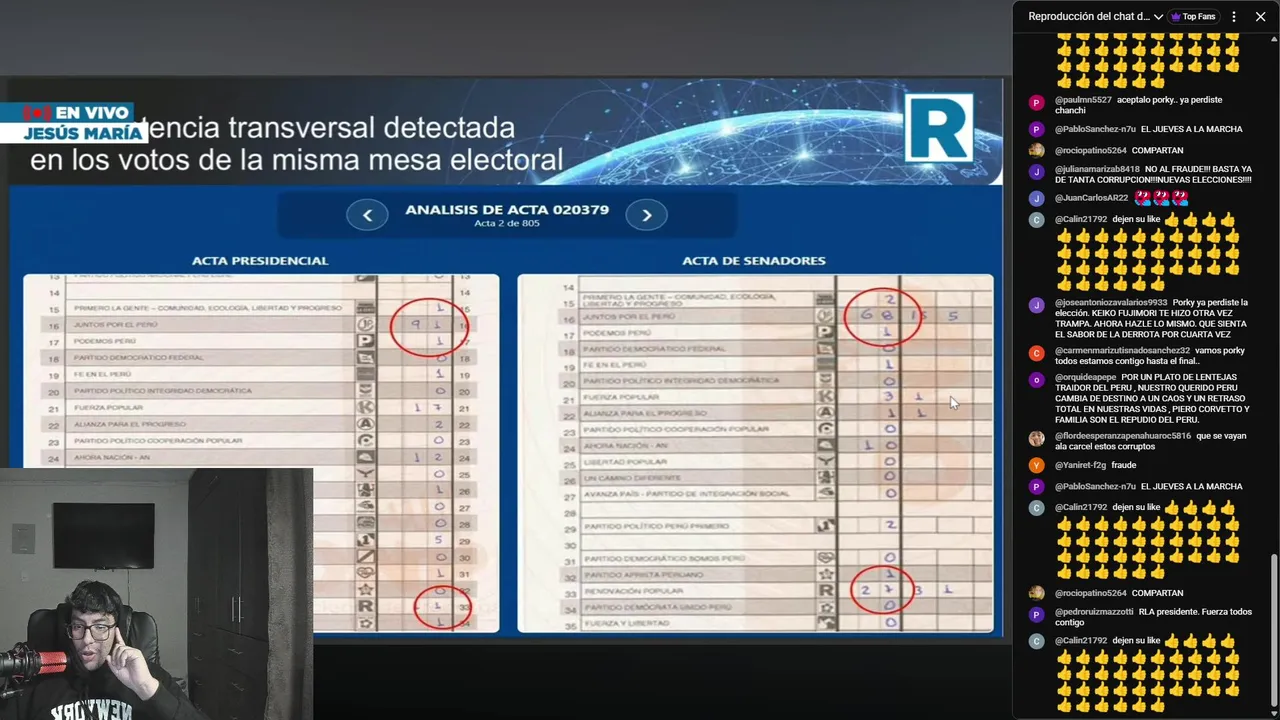The width and height of the screenshot is (1280, 720).
Task: Click @julianamarizab8418's avatar in chat
Action: [1037, 172]
